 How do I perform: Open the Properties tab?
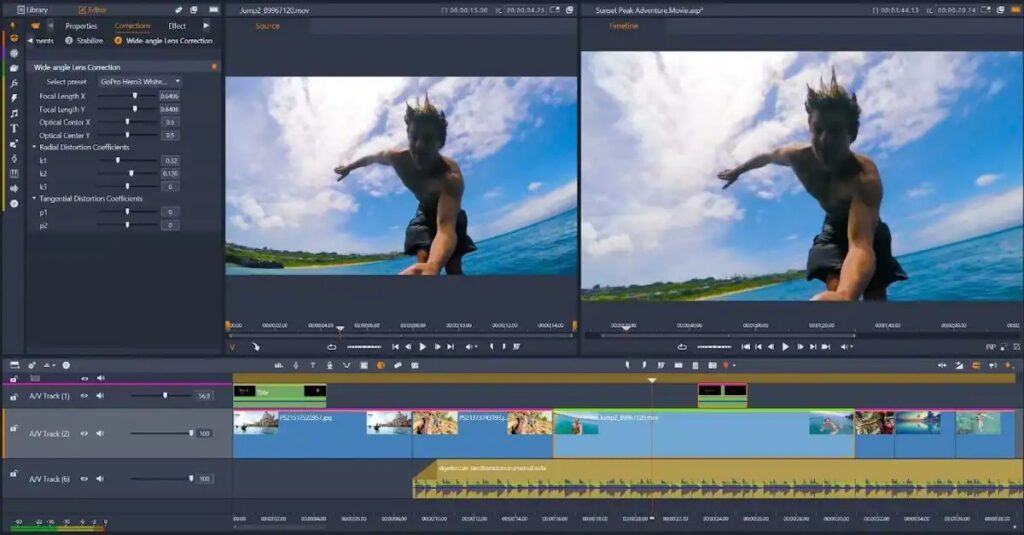pos(81,26)
